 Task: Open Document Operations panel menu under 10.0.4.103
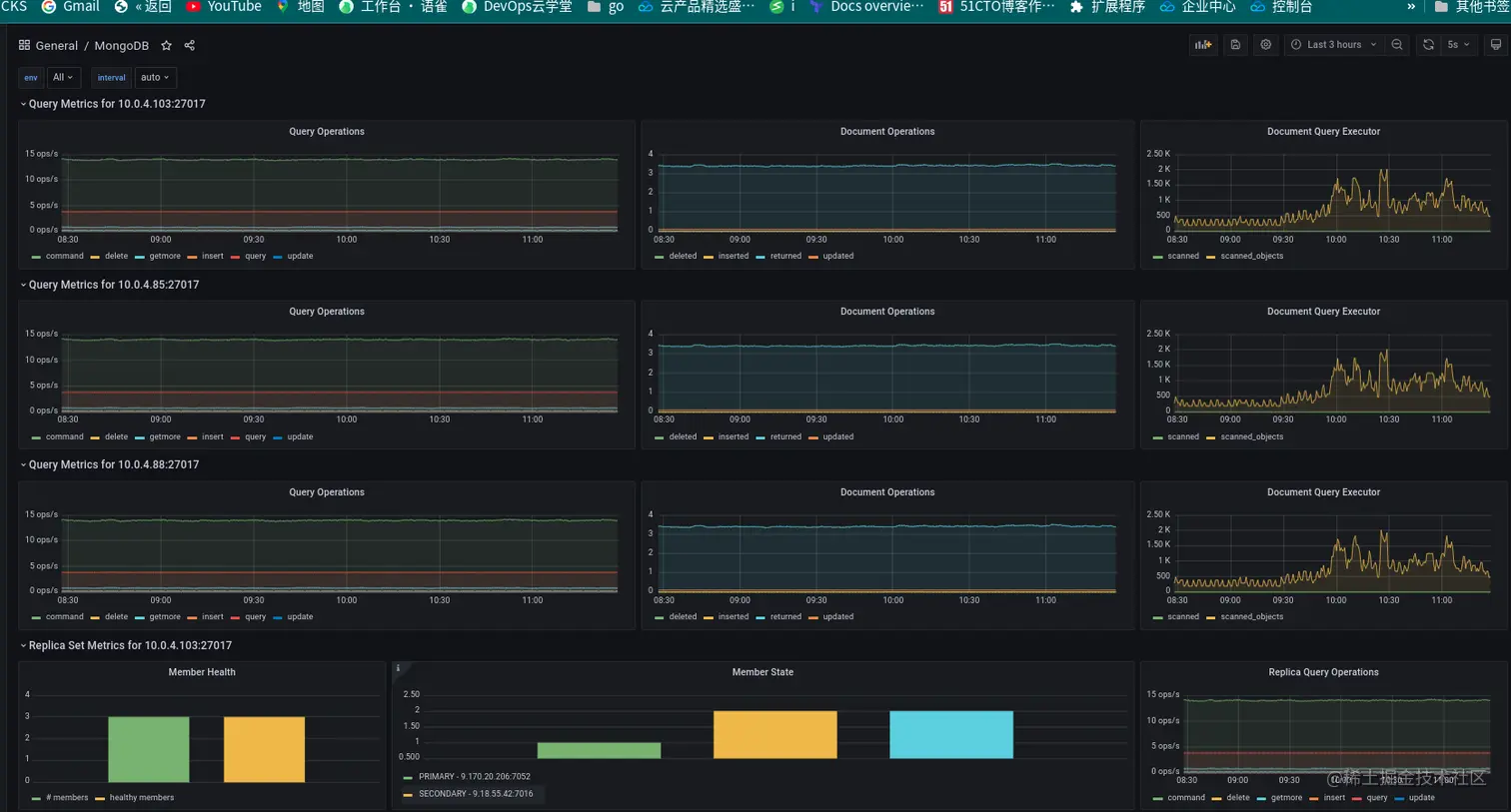pyautogui.click(x=887, y=132)
